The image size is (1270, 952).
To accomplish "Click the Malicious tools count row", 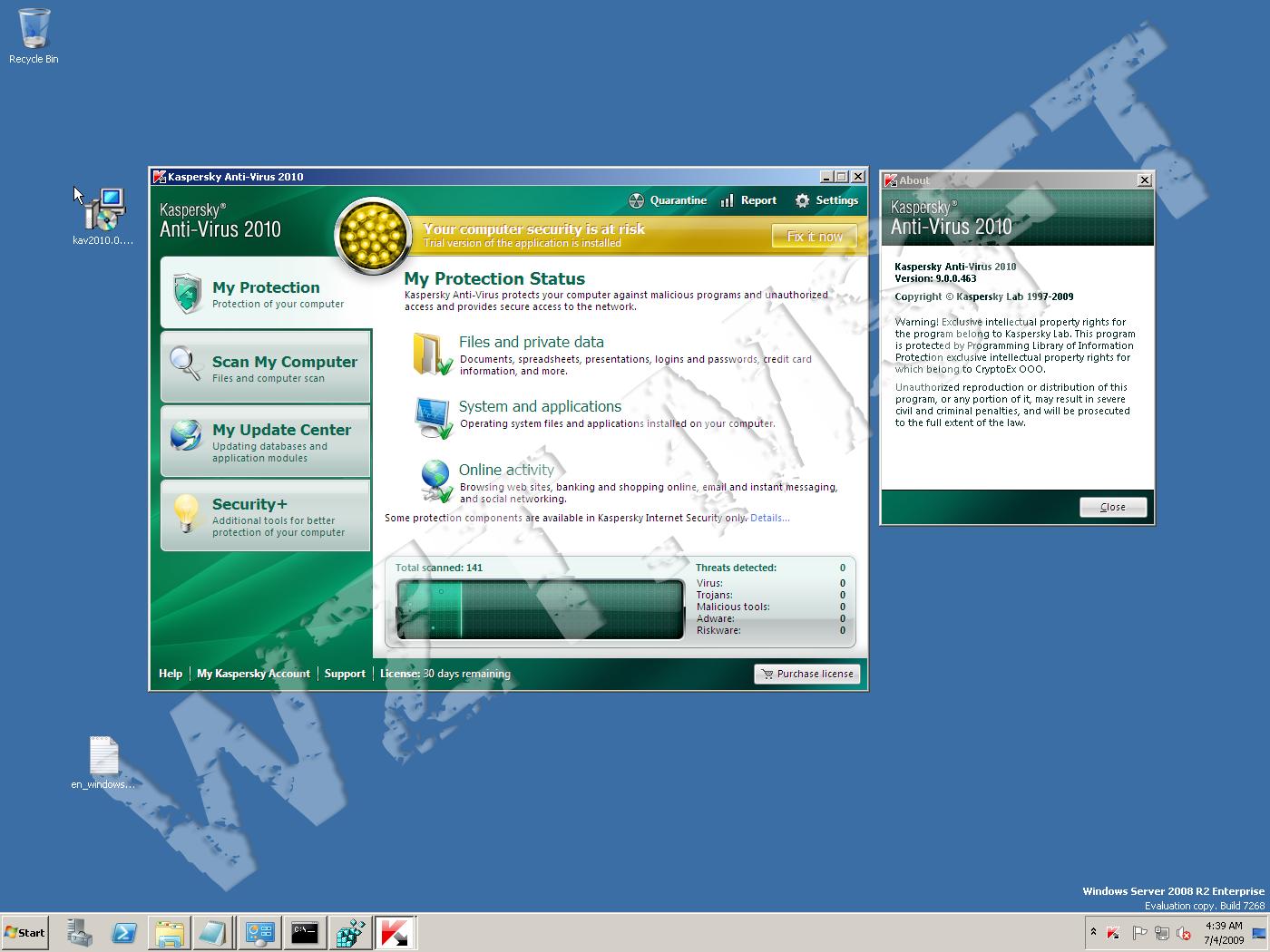I will (771, 607).
